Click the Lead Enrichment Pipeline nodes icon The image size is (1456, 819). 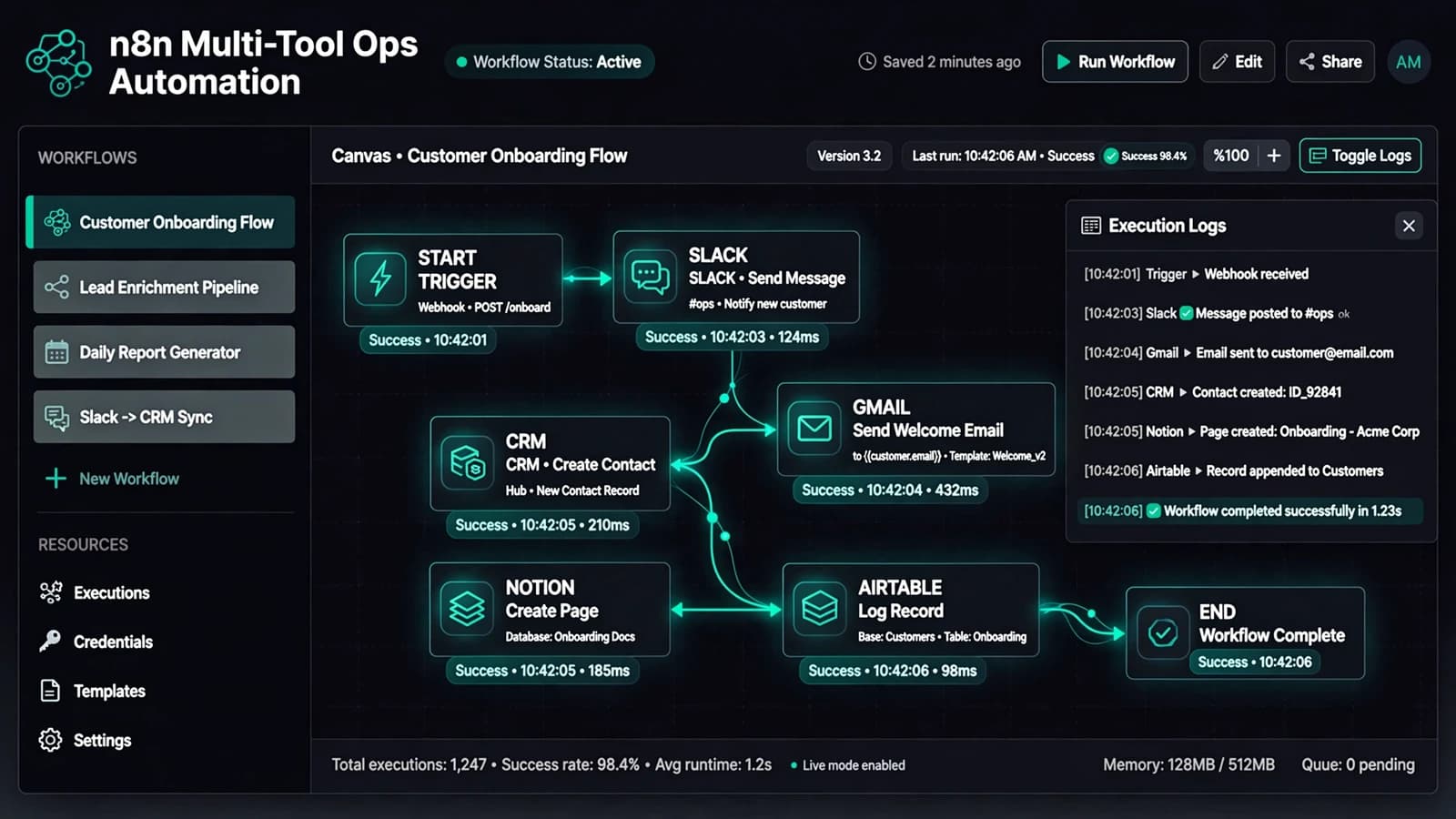[x=56, y=288]
